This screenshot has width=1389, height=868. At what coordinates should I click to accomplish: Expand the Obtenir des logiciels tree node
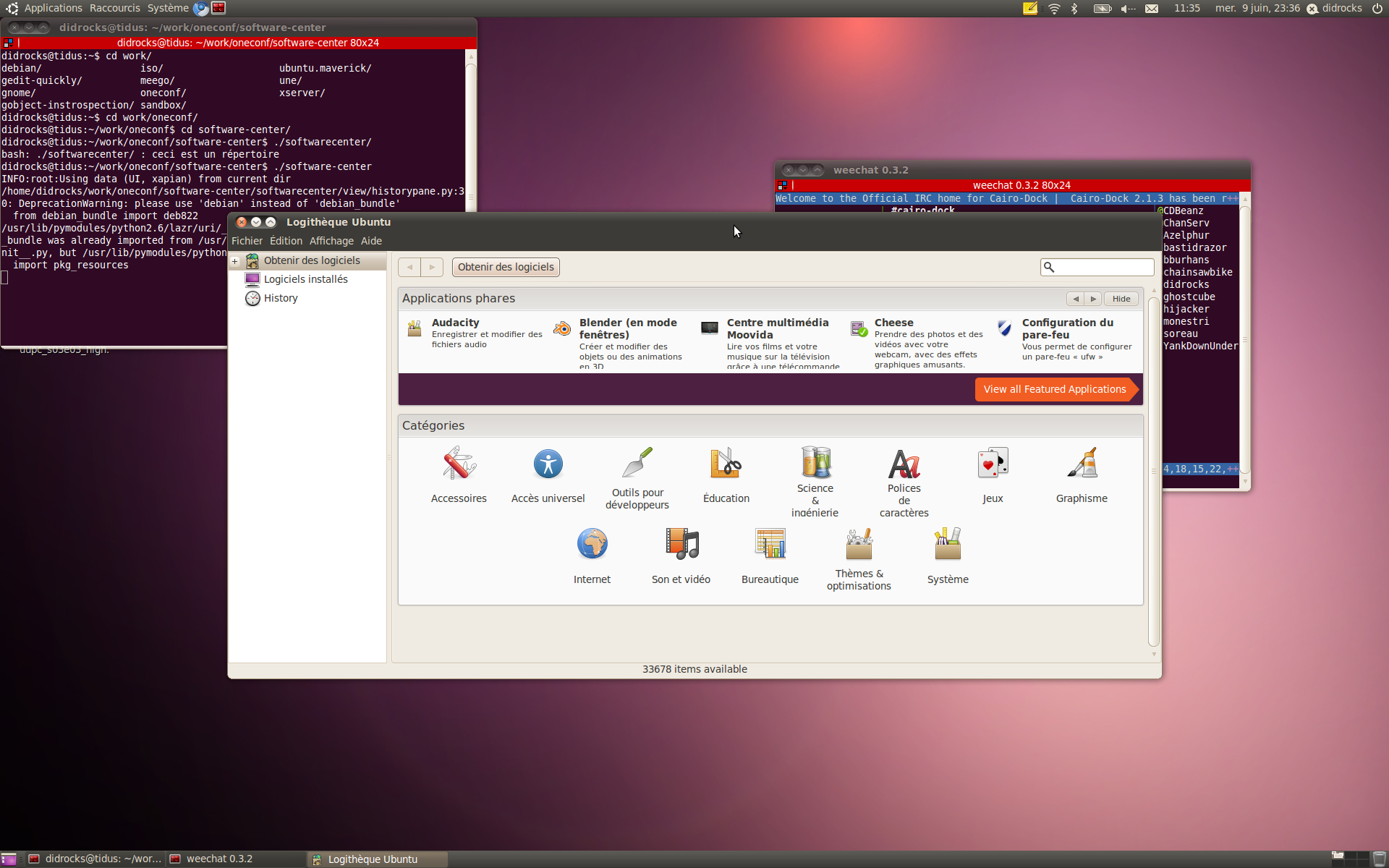[235, 261]
